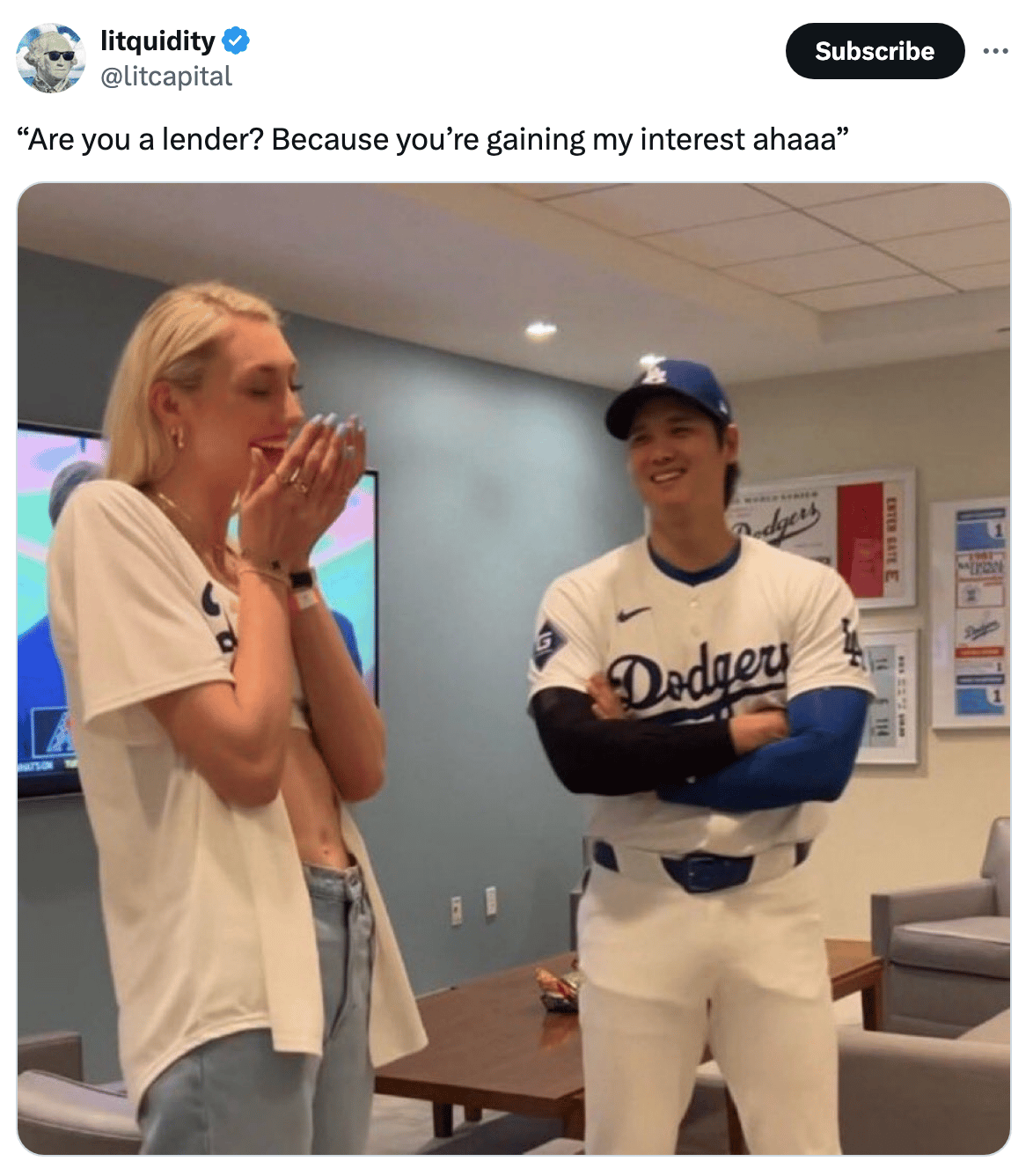Select the tweet text about a lender
The width and height of the screenshot is (1033, 1176).
coord(433,139)
